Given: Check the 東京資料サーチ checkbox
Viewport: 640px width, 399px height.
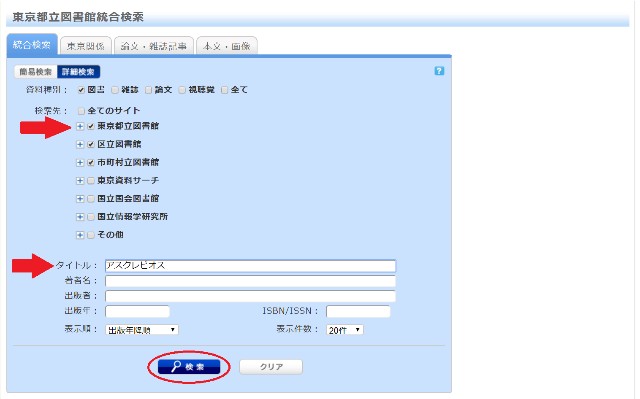Looking at the screenshot, I should pyautogui.click(x=91, y=181).
